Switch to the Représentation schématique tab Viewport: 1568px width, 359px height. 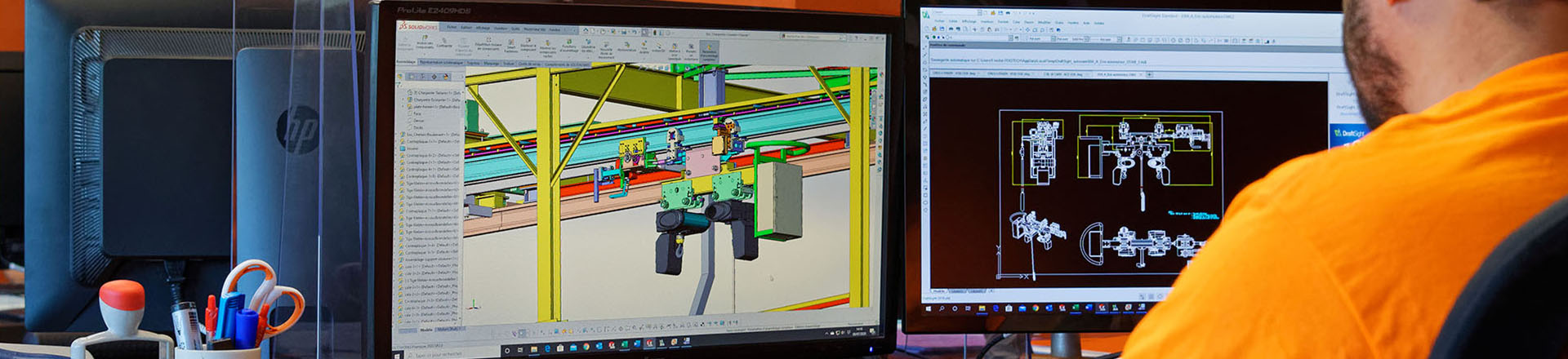coord(441,63)
